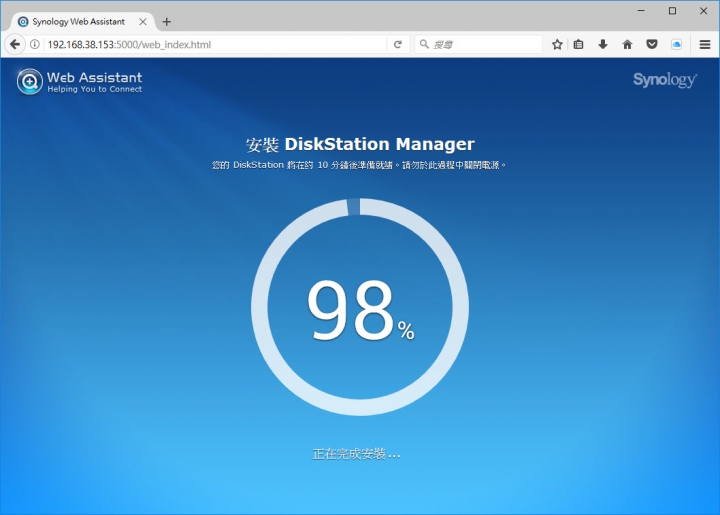The height and width of the screenshot is (515, 720).
Task: Click the 'Helping You to Connect' tagline
Action: click(x=95, y=89)
